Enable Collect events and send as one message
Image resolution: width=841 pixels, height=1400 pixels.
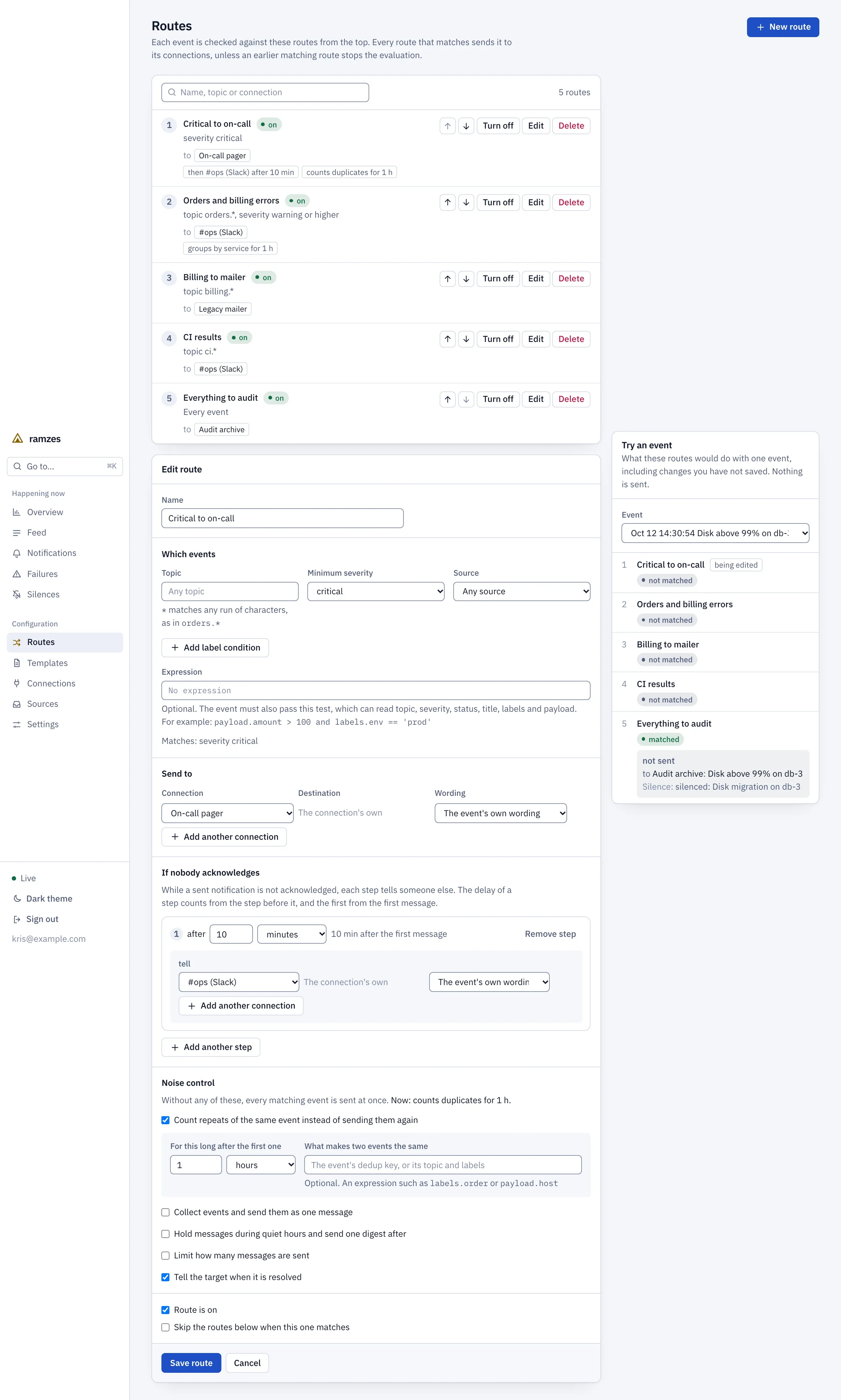[x=165, y=1212]
